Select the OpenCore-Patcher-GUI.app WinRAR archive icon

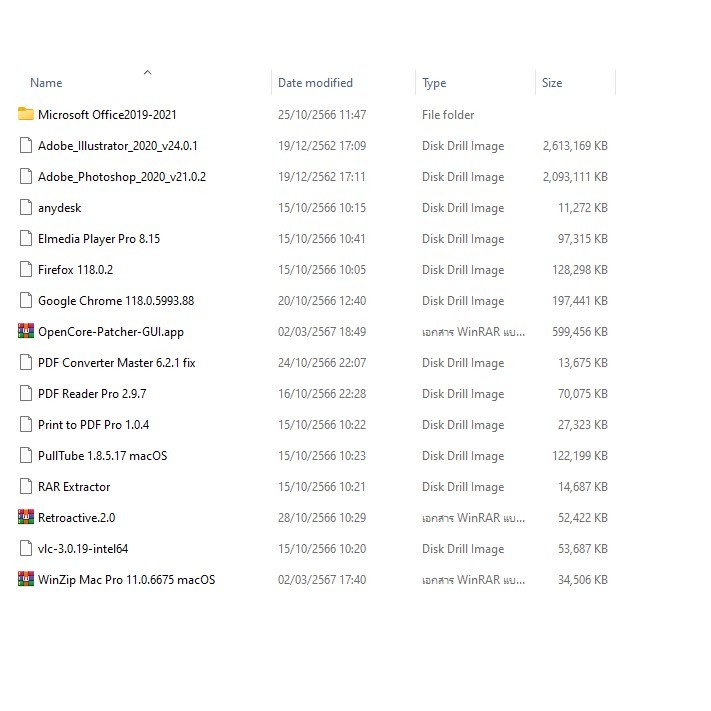click(x=26, y=331)
